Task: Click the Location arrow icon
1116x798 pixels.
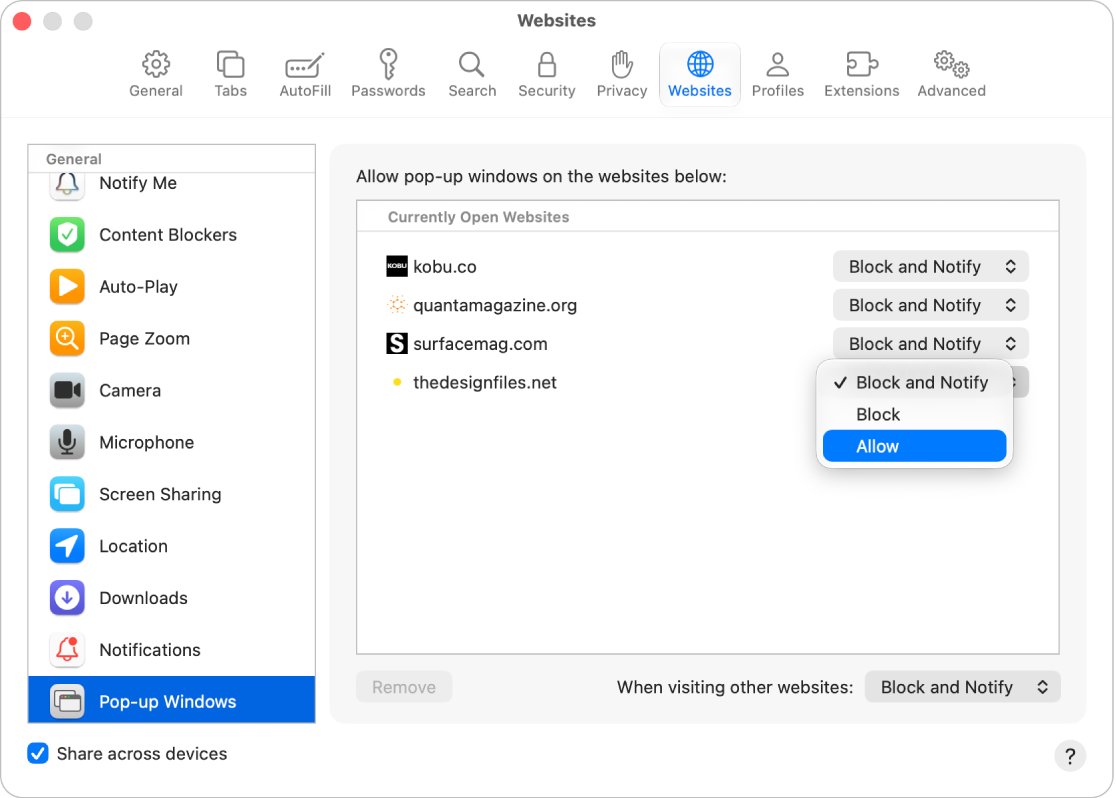Action: click(67, 547)
